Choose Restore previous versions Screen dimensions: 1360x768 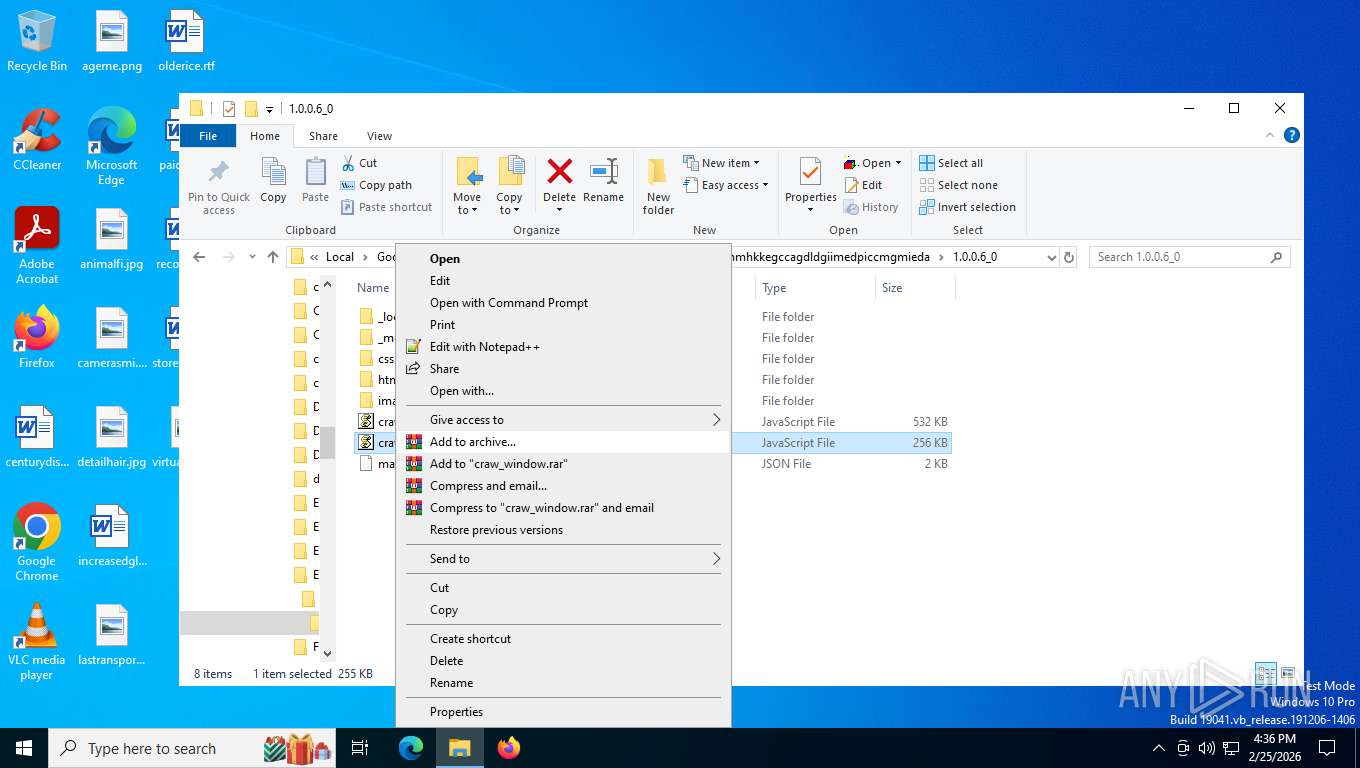(564, 530)
